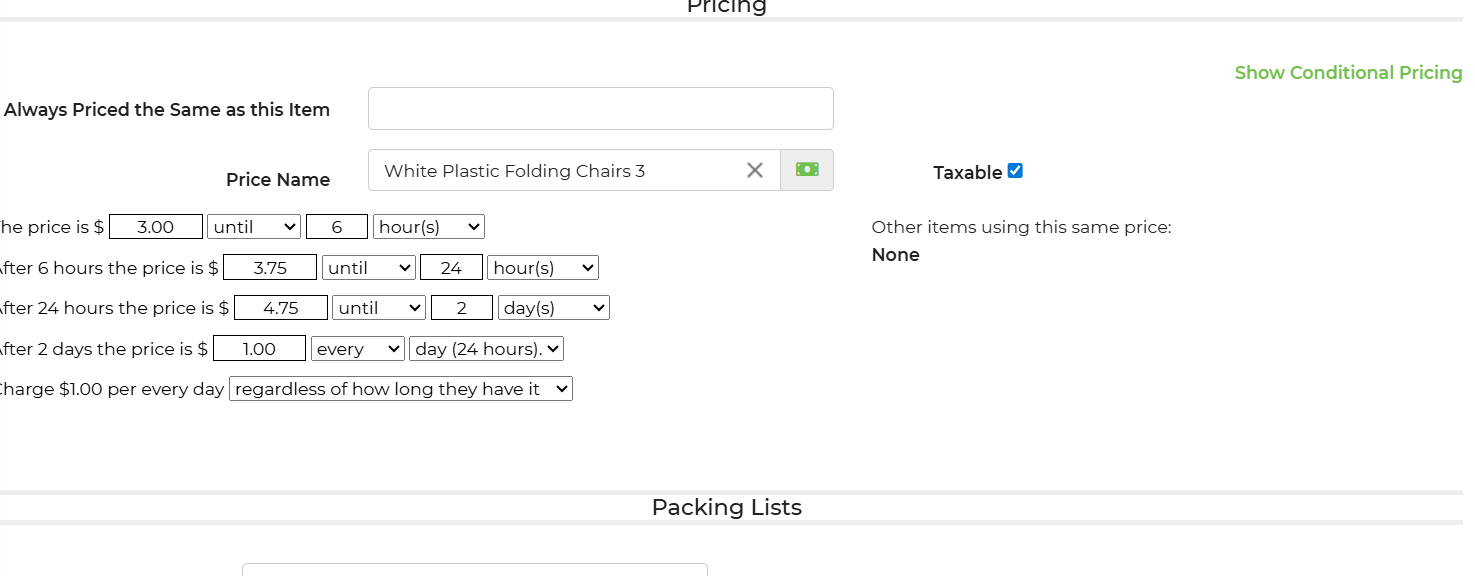Toggle the Taxable checkbox
Viewport: 1475px width, 576px height.
coord(1015,171)
